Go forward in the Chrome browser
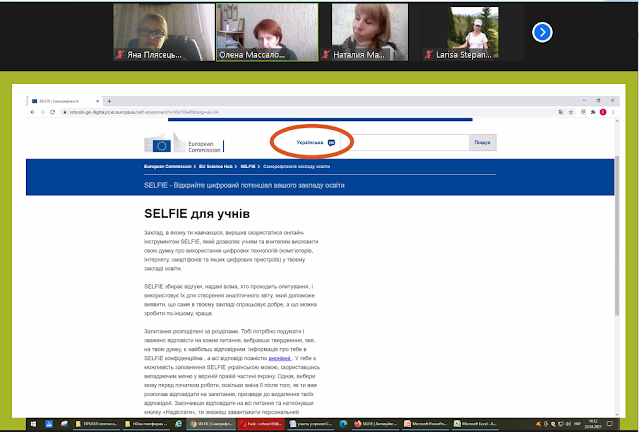The width and height of the screenshot is (639, 432). click(42, 112)
